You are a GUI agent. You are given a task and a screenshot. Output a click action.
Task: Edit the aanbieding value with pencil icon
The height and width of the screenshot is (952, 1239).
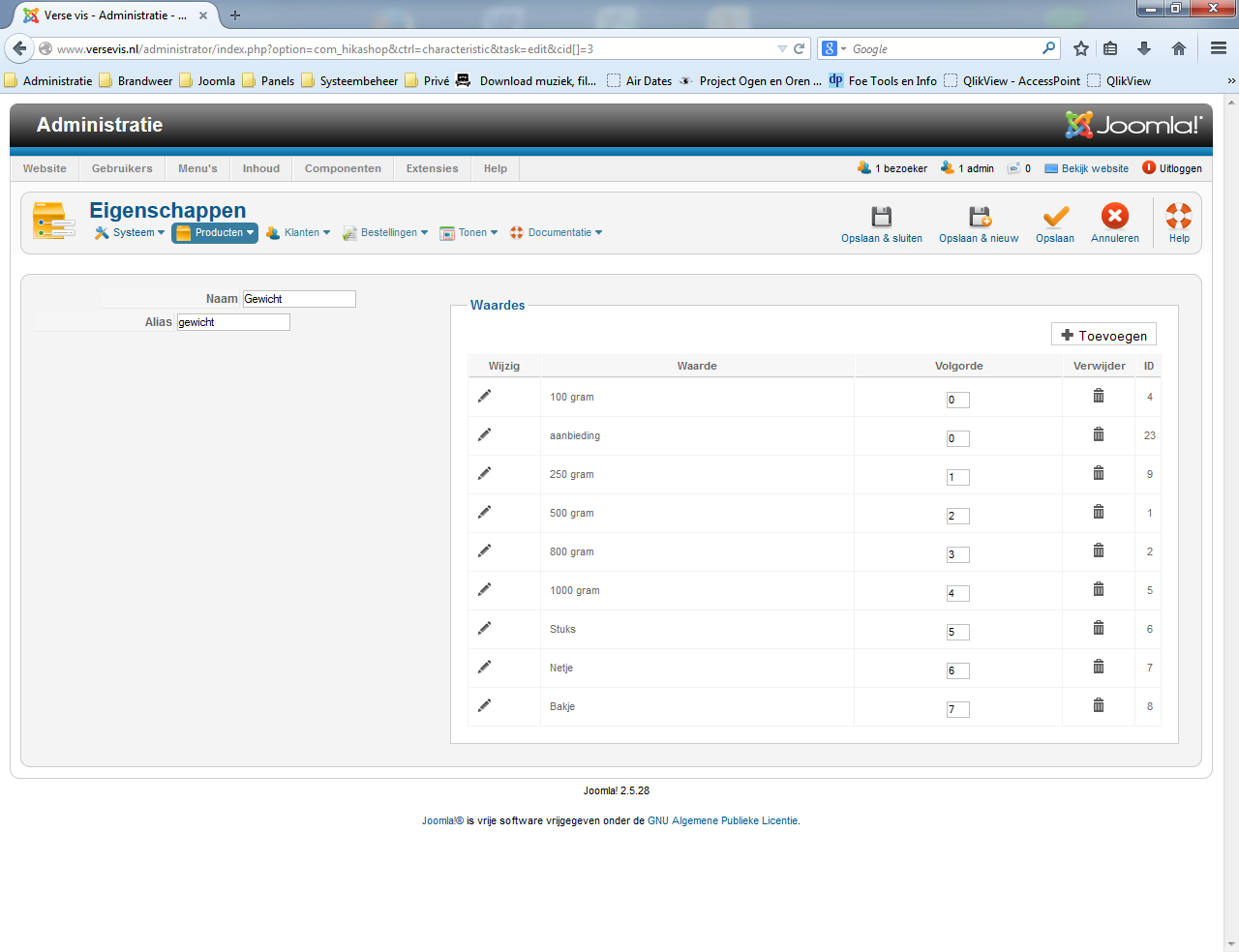484,434
